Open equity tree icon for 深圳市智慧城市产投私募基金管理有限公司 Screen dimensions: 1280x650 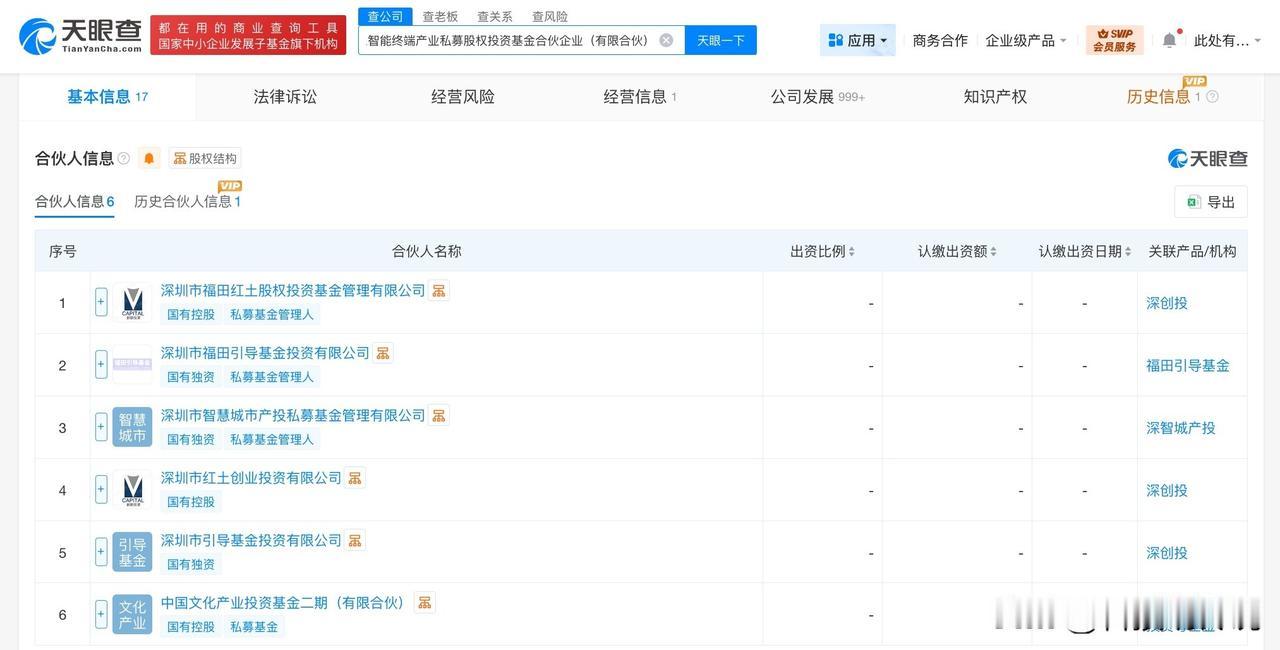(x=439, y=415)
